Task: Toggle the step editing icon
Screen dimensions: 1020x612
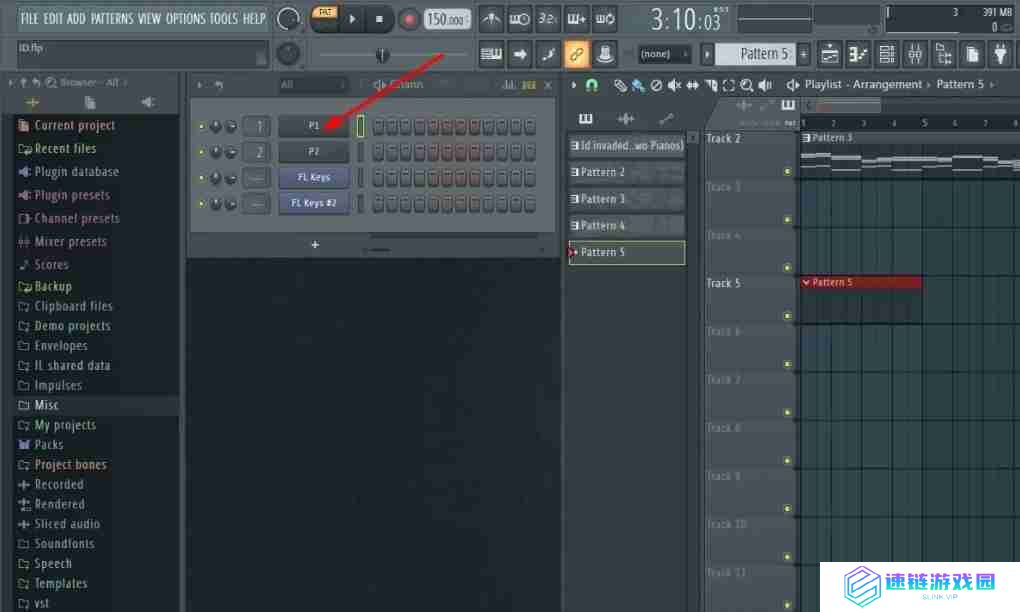Action: pyautogui.click(x=548, y=54)
